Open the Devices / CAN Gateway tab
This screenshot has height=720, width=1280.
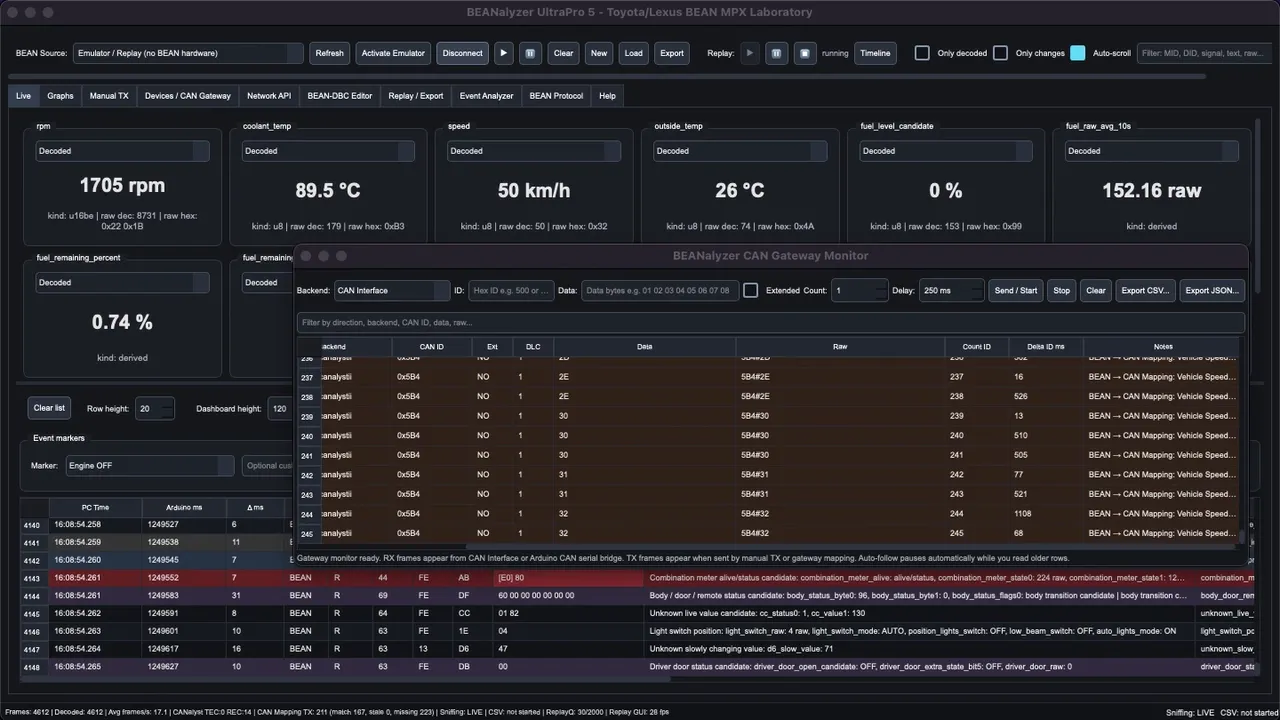pos(188,96)
